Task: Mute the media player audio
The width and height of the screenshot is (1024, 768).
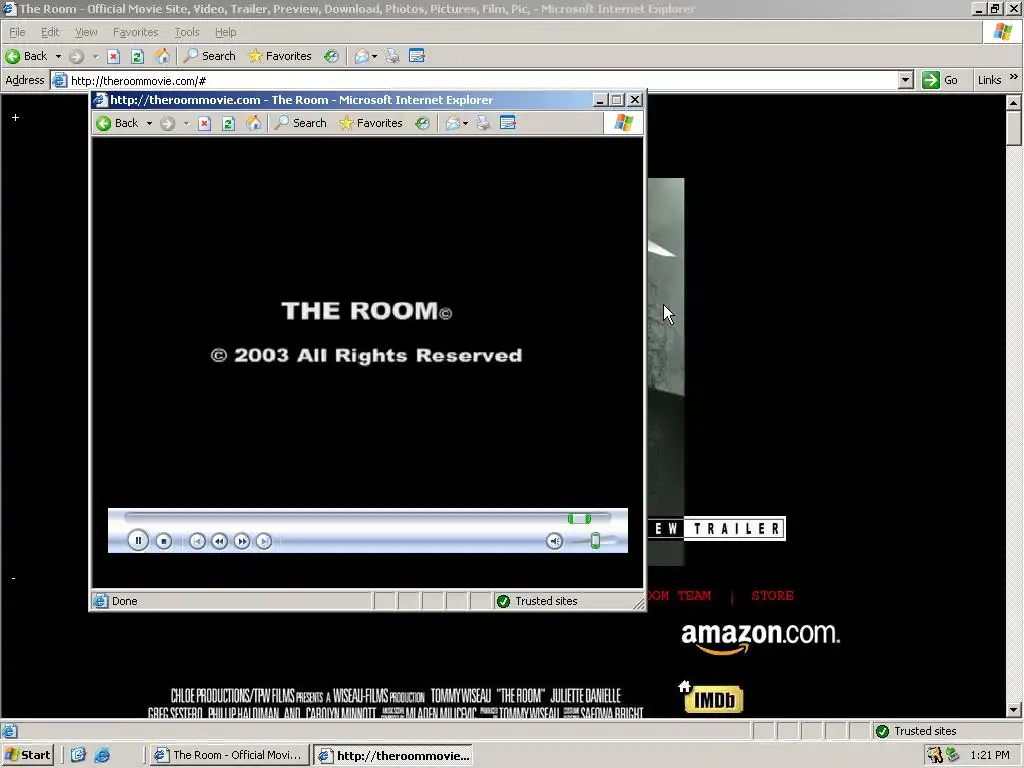Action: click(x=554, y=541)
